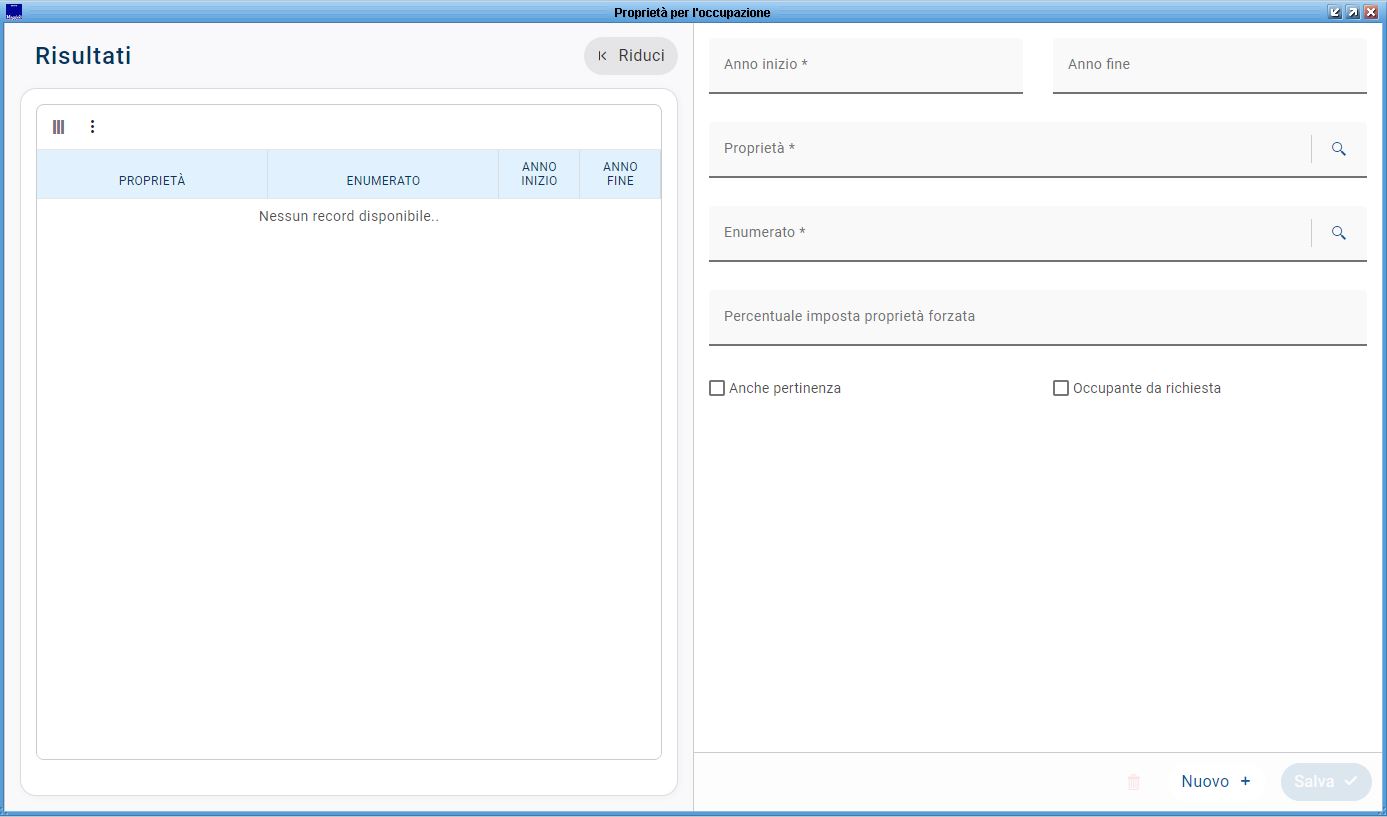Click the application icon in title bar
Screen dimensions: 1387x817
click(14, 12)
